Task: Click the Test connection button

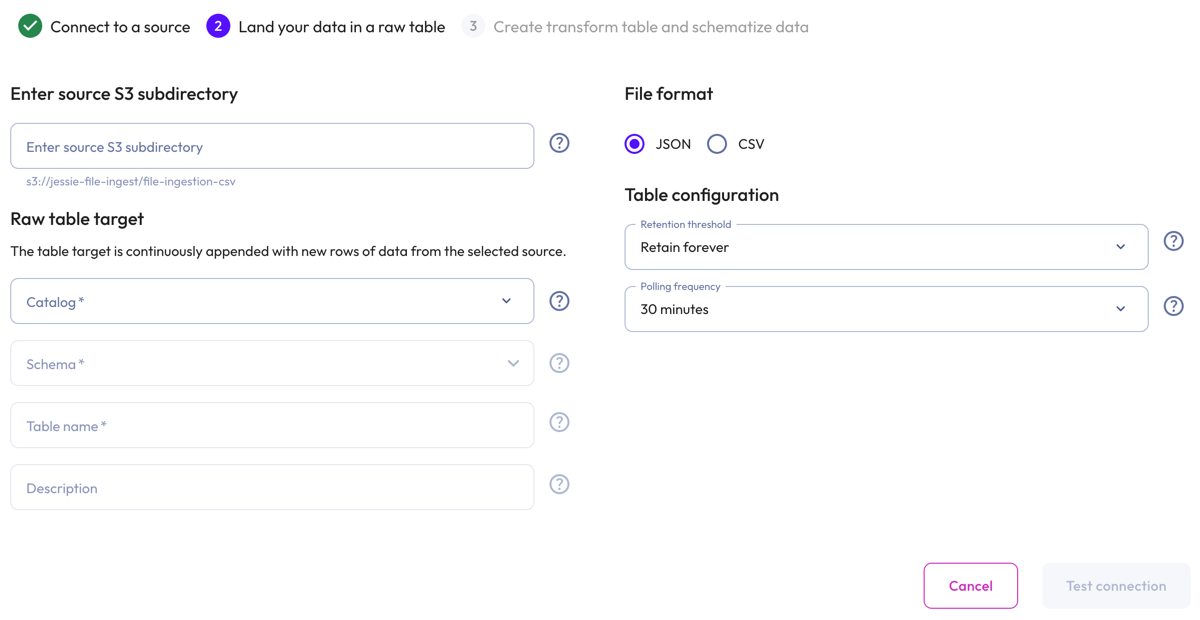Action: 1115,585
